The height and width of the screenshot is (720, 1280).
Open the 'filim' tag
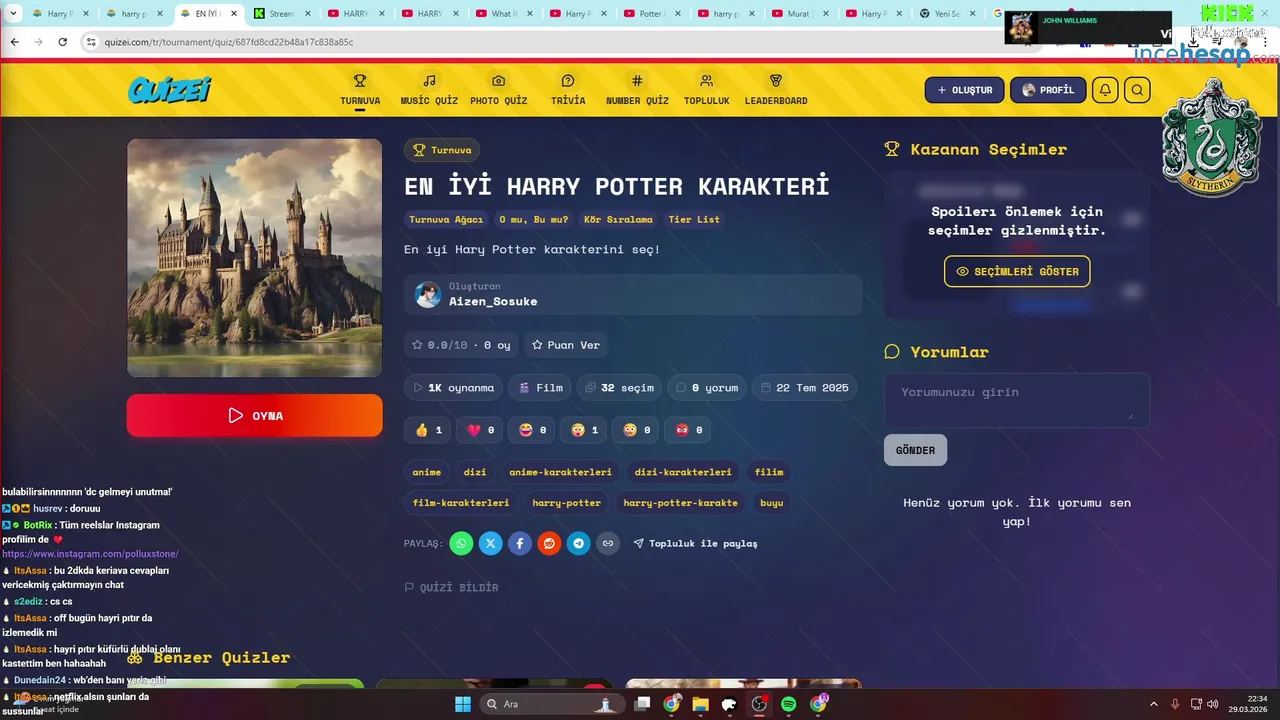click(769, 472)
